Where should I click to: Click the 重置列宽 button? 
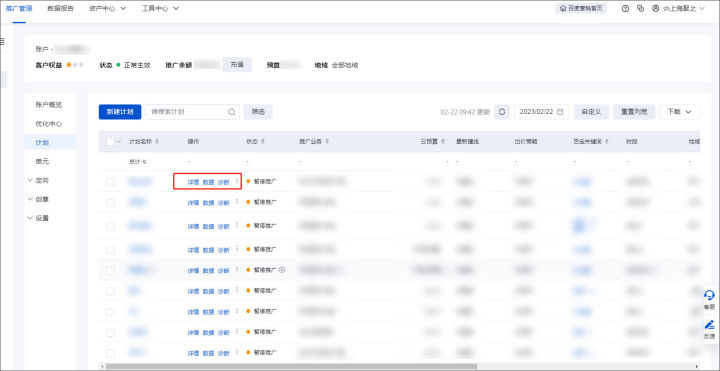coord(634,112)
